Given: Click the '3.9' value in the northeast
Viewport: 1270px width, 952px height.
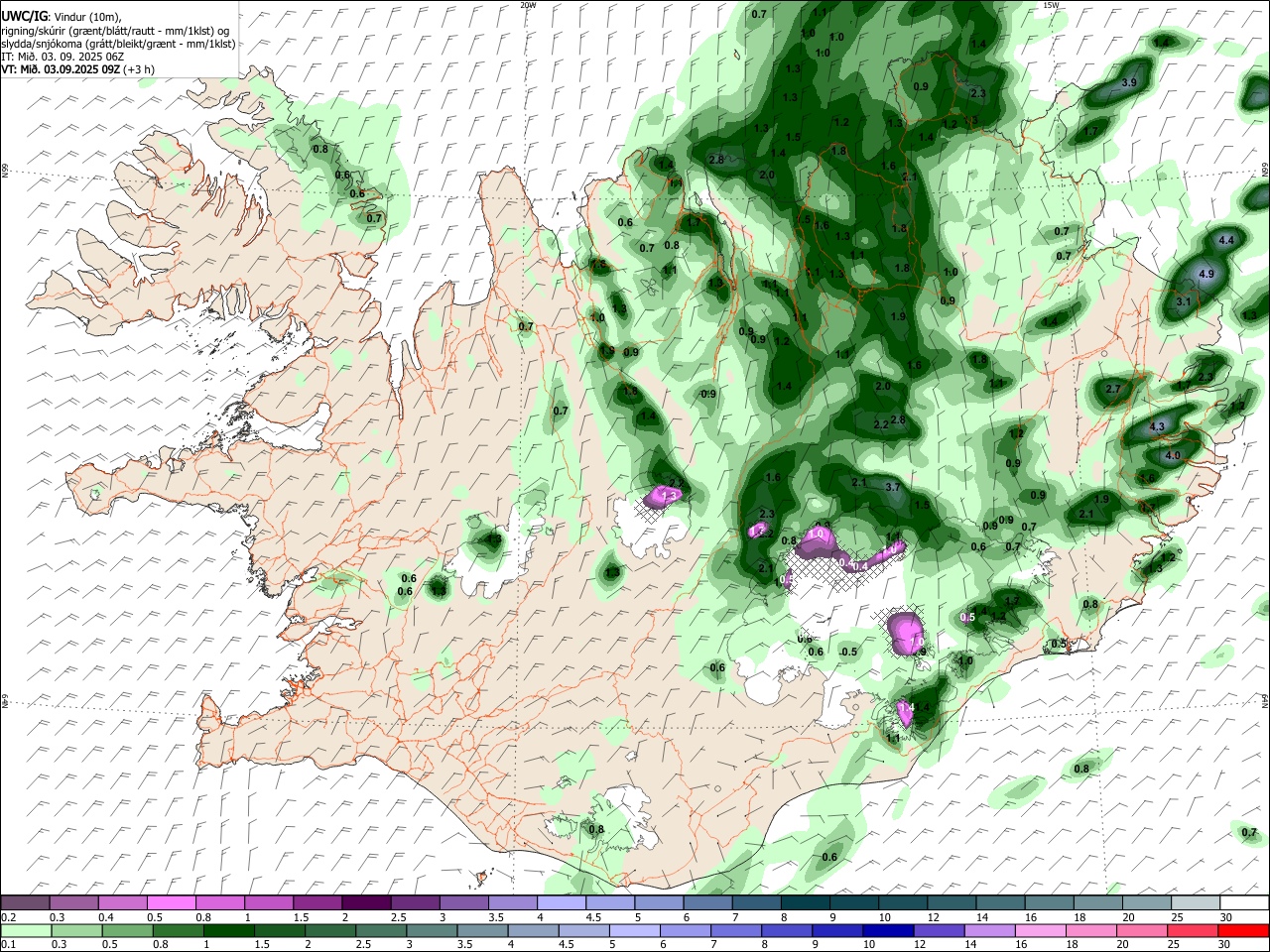Looking at the screenshot, I should 1129,82.
